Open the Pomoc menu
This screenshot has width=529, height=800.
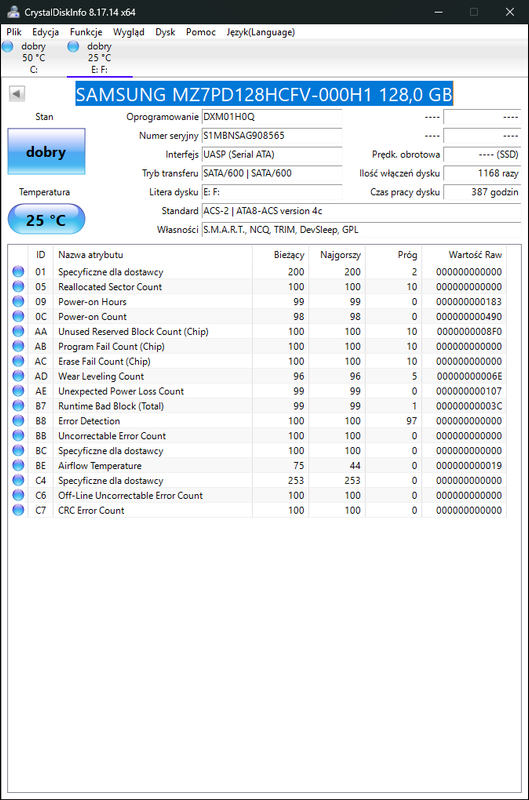200,32
